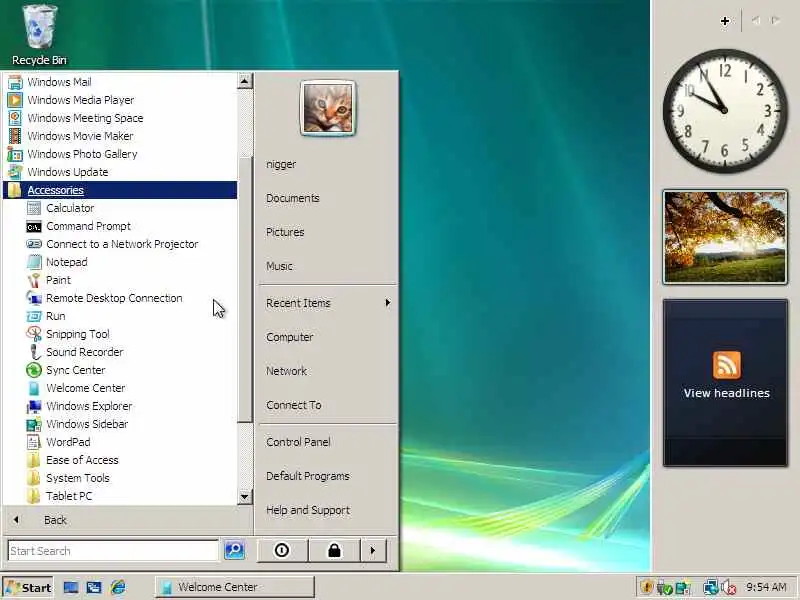Click the muted volume tray icon
The image size is (800, 600).
point(729,588)
